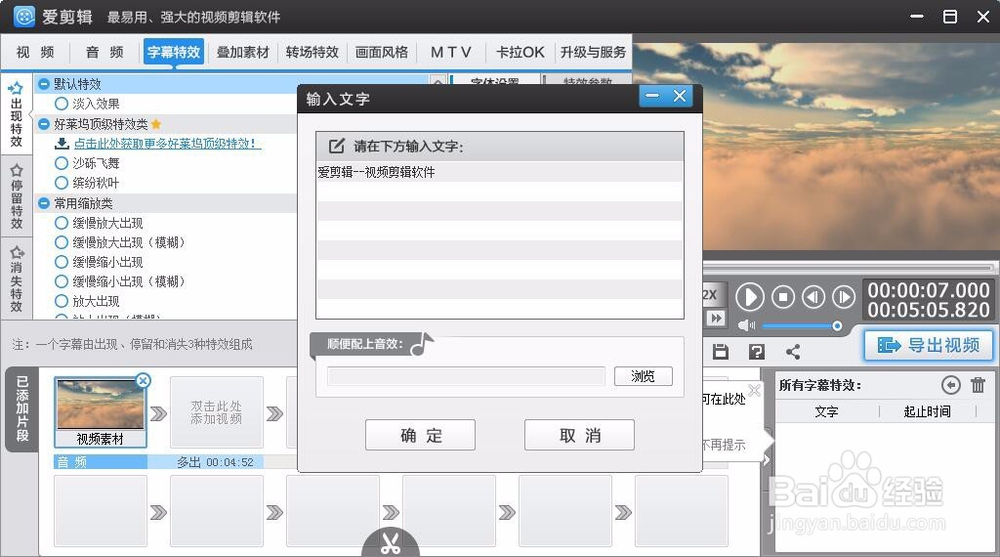Select the 停留特效 side tab
This screenshot has width=1000, height=557.
[17, 197]
